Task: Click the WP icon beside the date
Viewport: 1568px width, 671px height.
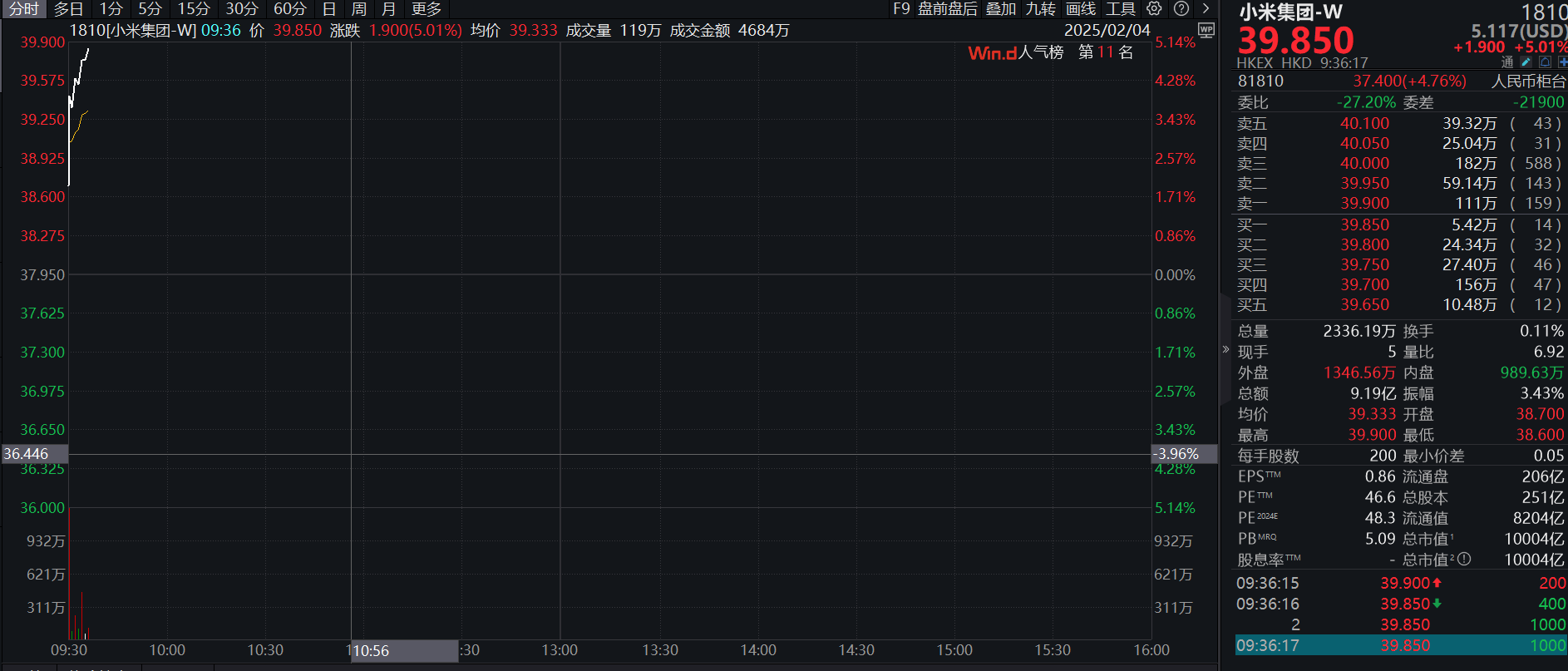Action: (1206, 30)
